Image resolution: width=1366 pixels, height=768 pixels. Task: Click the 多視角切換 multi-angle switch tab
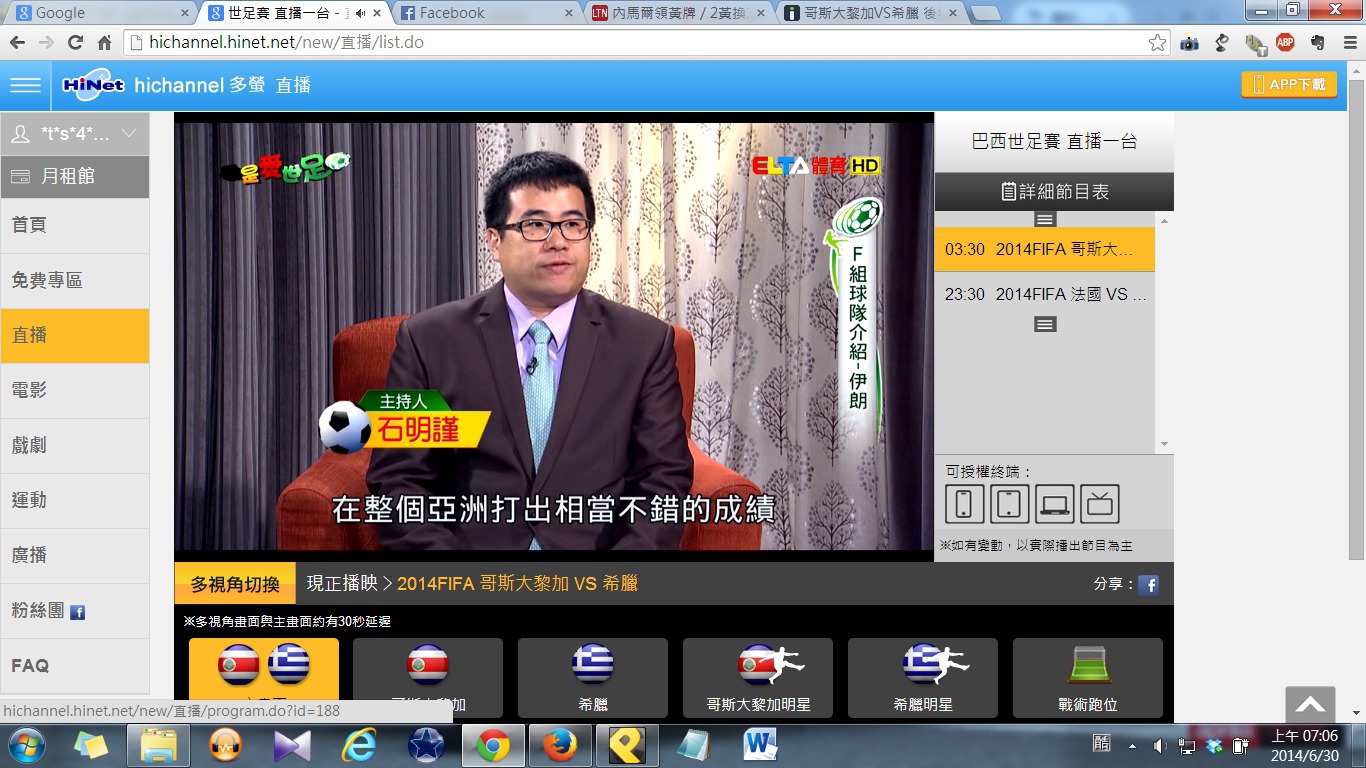coord(235,584)
